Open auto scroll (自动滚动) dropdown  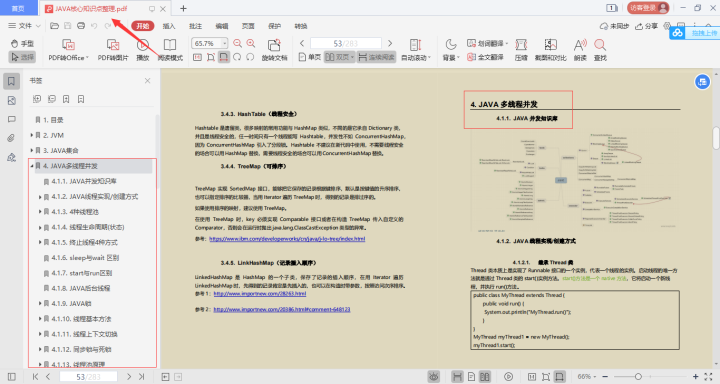(x=416, y=50)
